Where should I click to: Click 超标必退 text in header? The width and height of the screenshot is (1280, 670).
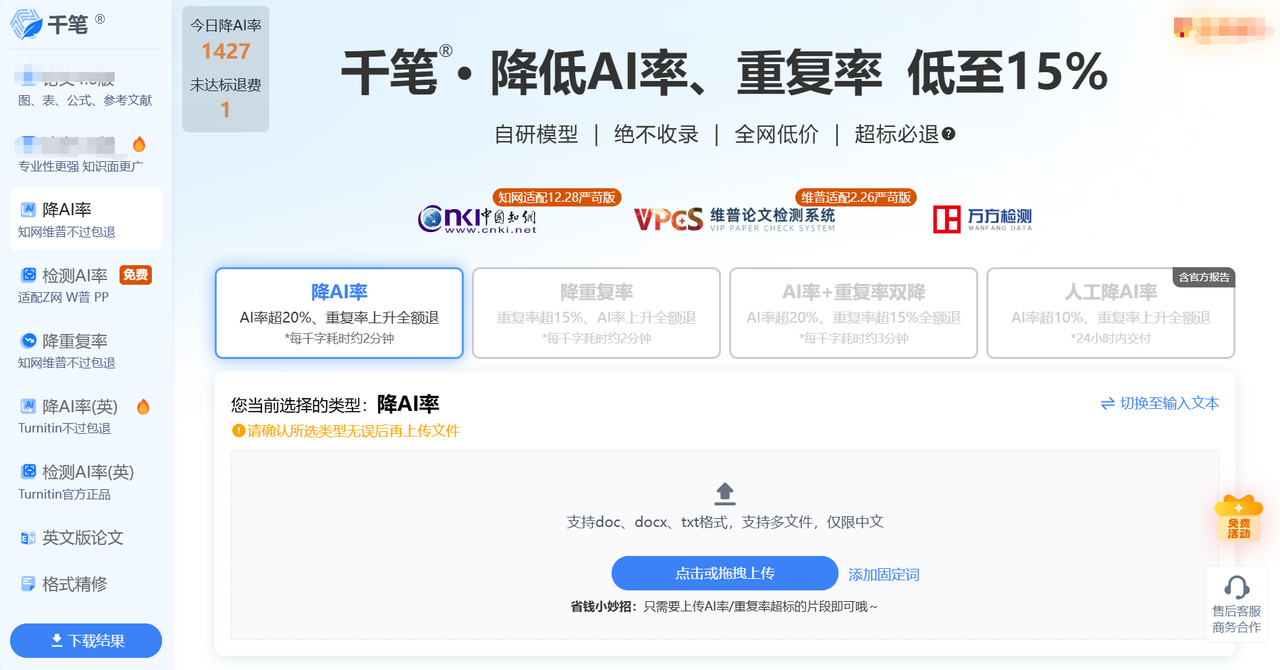click(x=897, y=134)
